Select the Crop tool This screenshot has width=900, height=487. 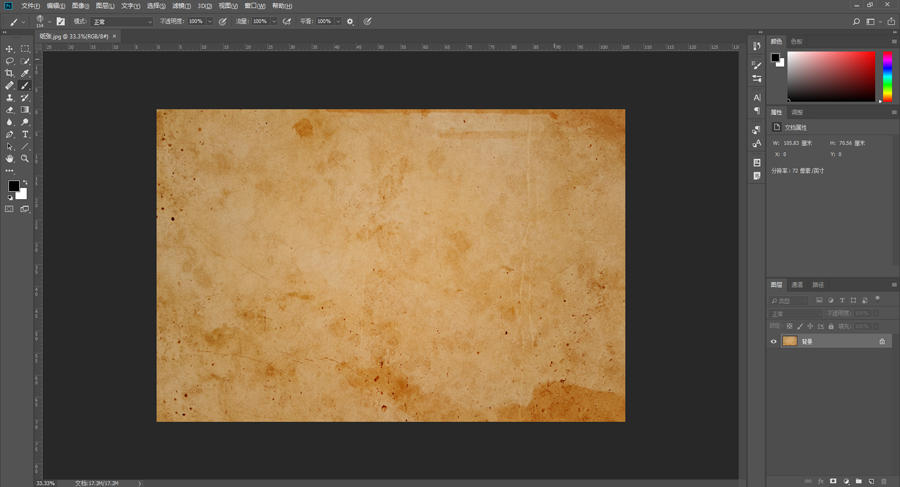click(10, 73)
